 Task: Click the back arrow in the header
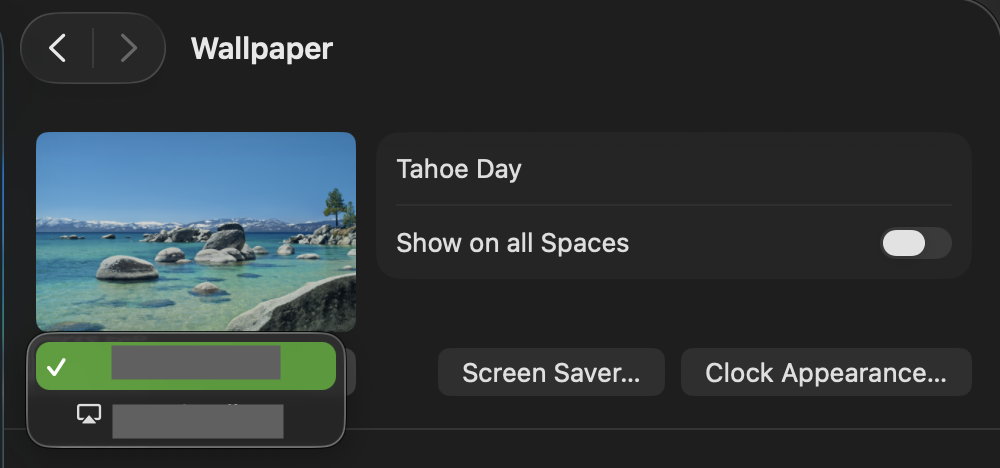[58, 48]
